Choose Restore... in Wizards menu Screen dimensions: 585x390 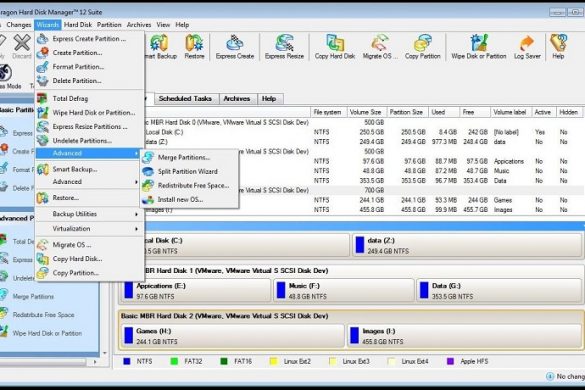pyautogui.click(x=90, y=198)
